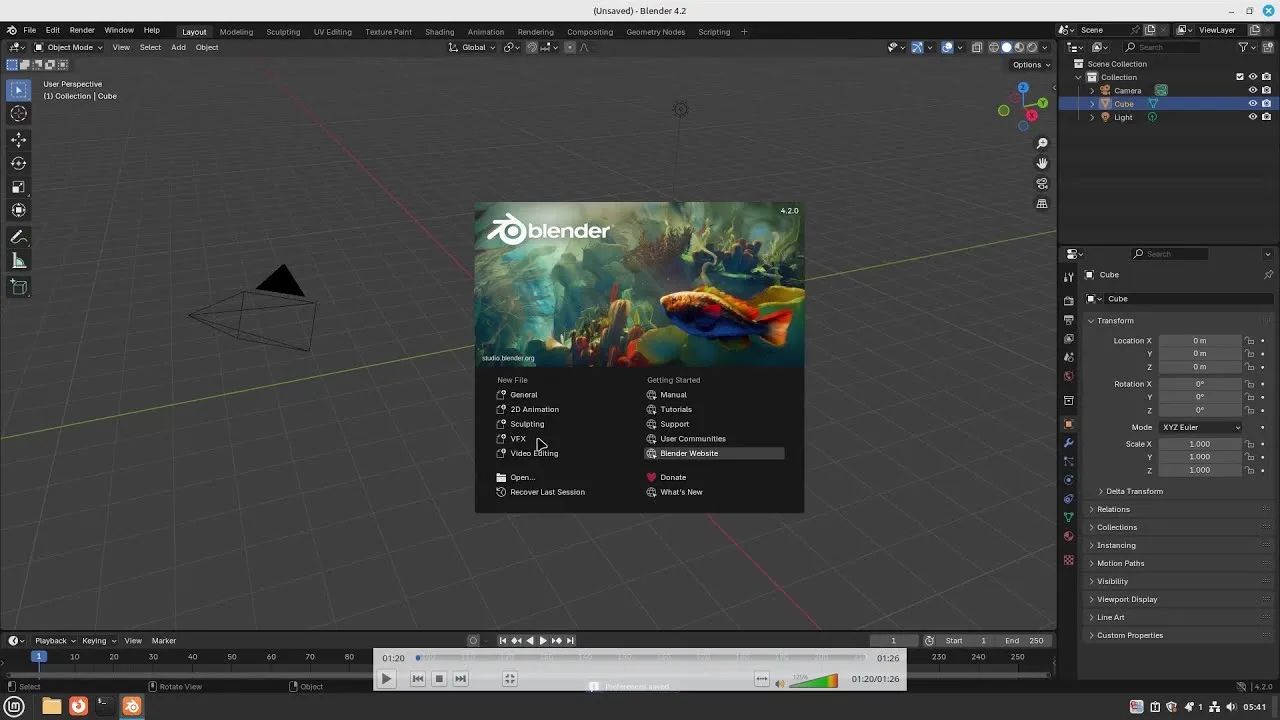Image resolution: width=1280 pixels, height=720 pixels.
Task: Open the Physics properties tab
Action: coord(1068,480)
